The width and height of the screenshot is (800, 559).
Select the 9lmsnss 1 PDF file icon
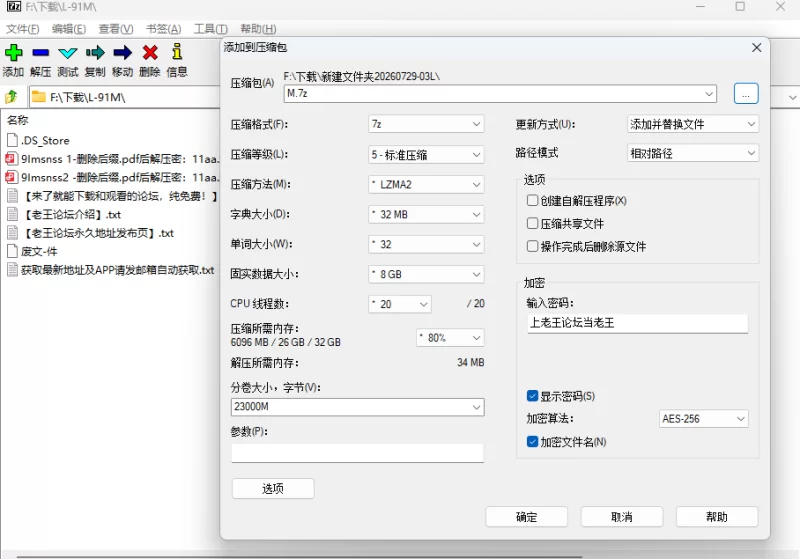click(x=11, y=159)
